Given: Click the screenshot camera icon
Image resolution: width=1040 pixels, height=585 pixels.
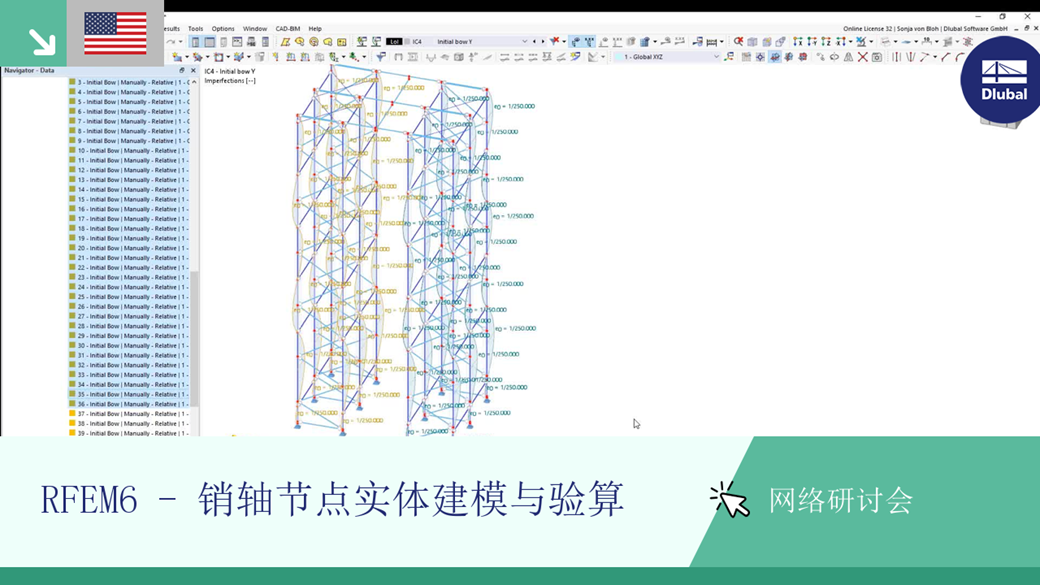Looking at the screenshot, I should coord(877,57).
